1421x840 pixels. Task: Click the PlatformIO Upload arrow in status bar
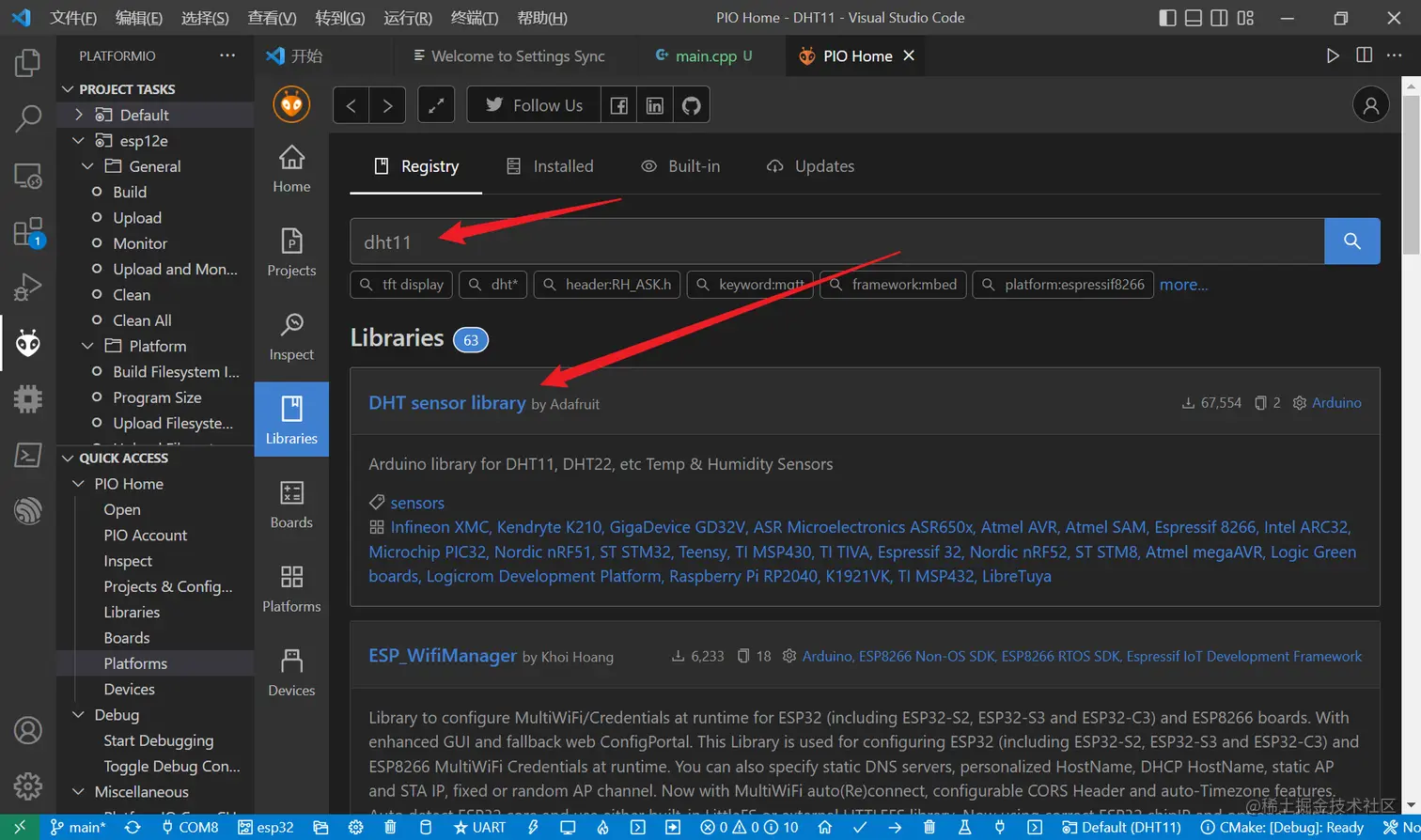pos(895,827)
